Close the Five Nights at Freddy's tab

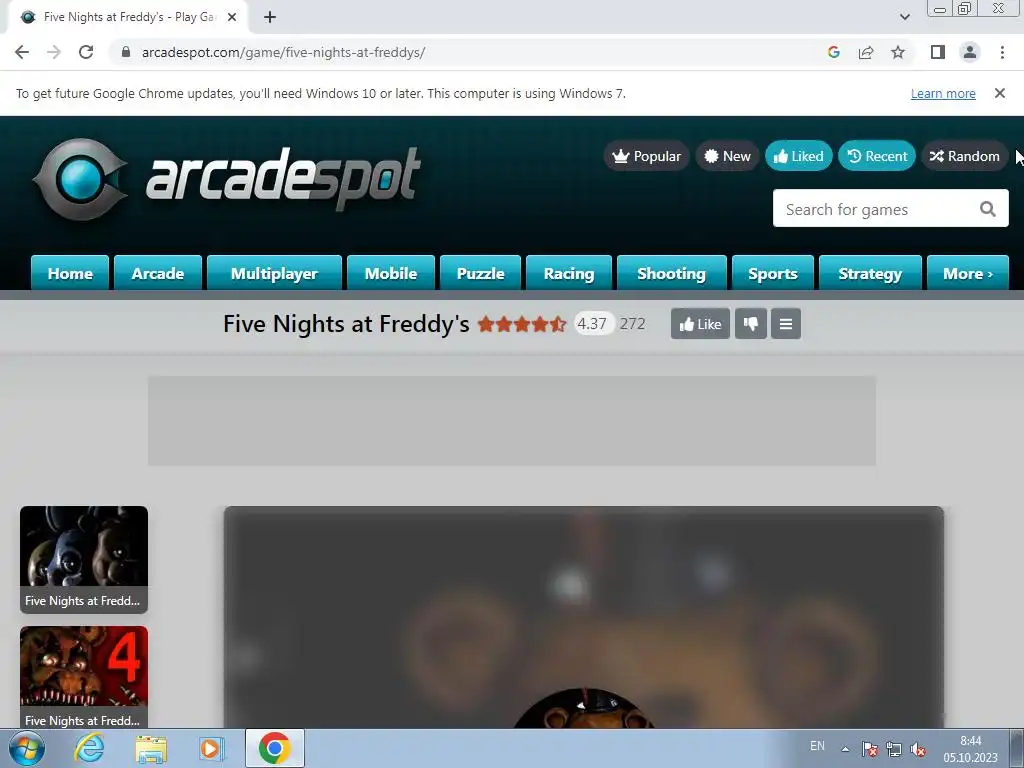click(x=232, y=17)
